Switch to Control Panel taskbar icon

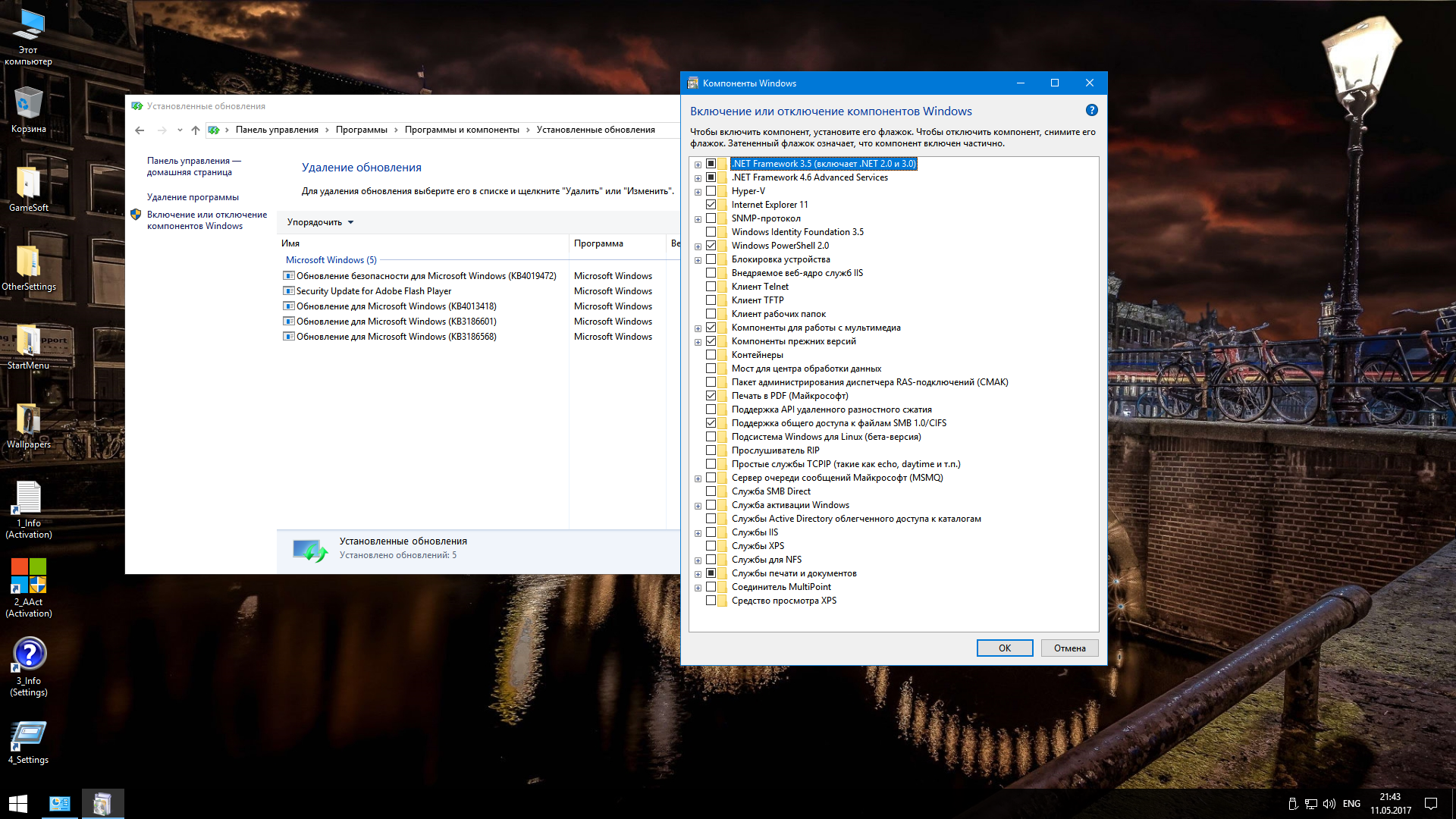(60, 804)
